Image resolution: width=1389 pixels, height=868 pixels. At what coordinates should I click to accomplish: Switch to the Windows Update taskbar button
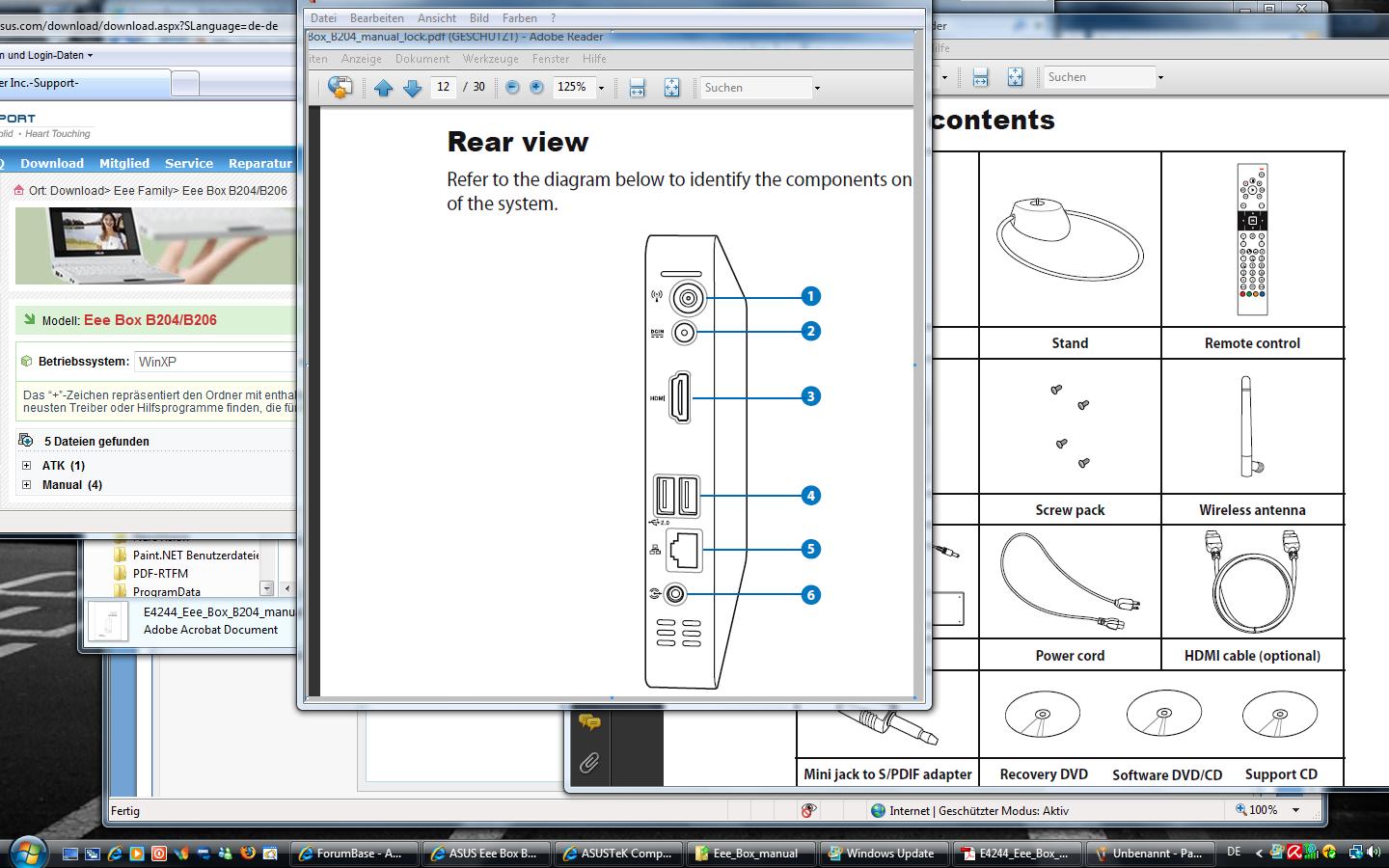point(883,853)
